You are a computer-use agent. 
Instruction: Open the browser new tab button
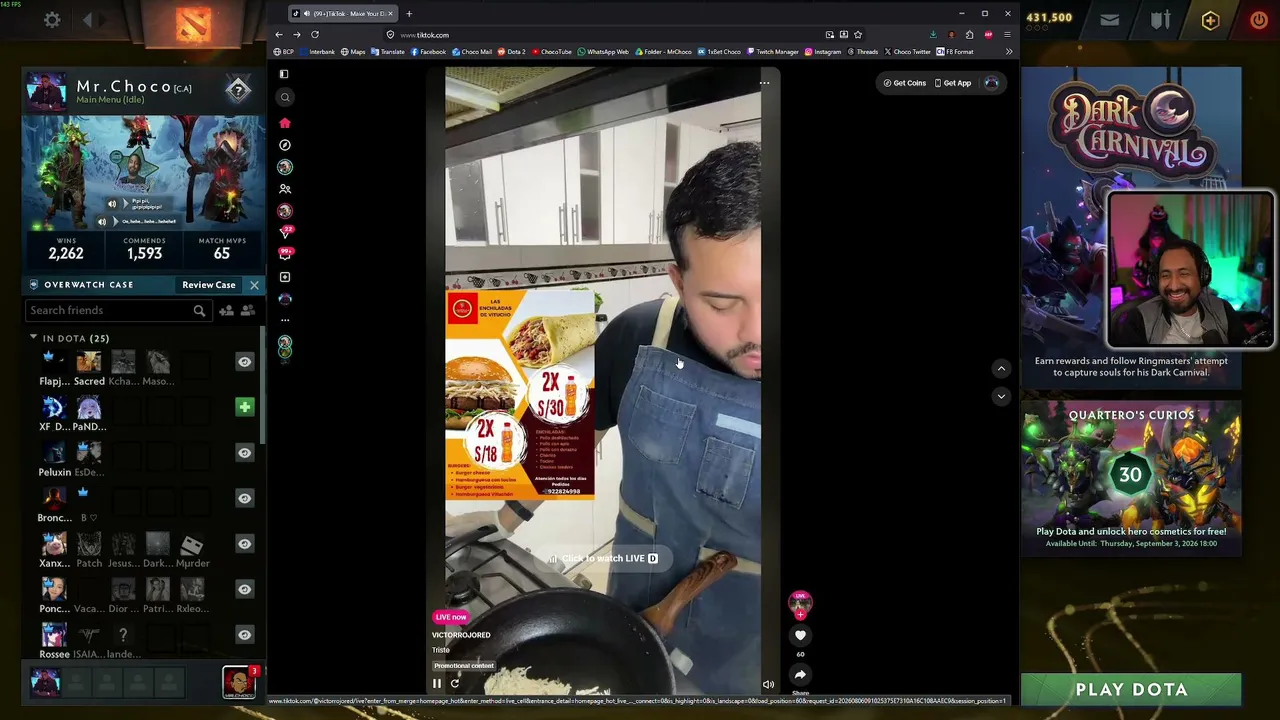(409, 13)
